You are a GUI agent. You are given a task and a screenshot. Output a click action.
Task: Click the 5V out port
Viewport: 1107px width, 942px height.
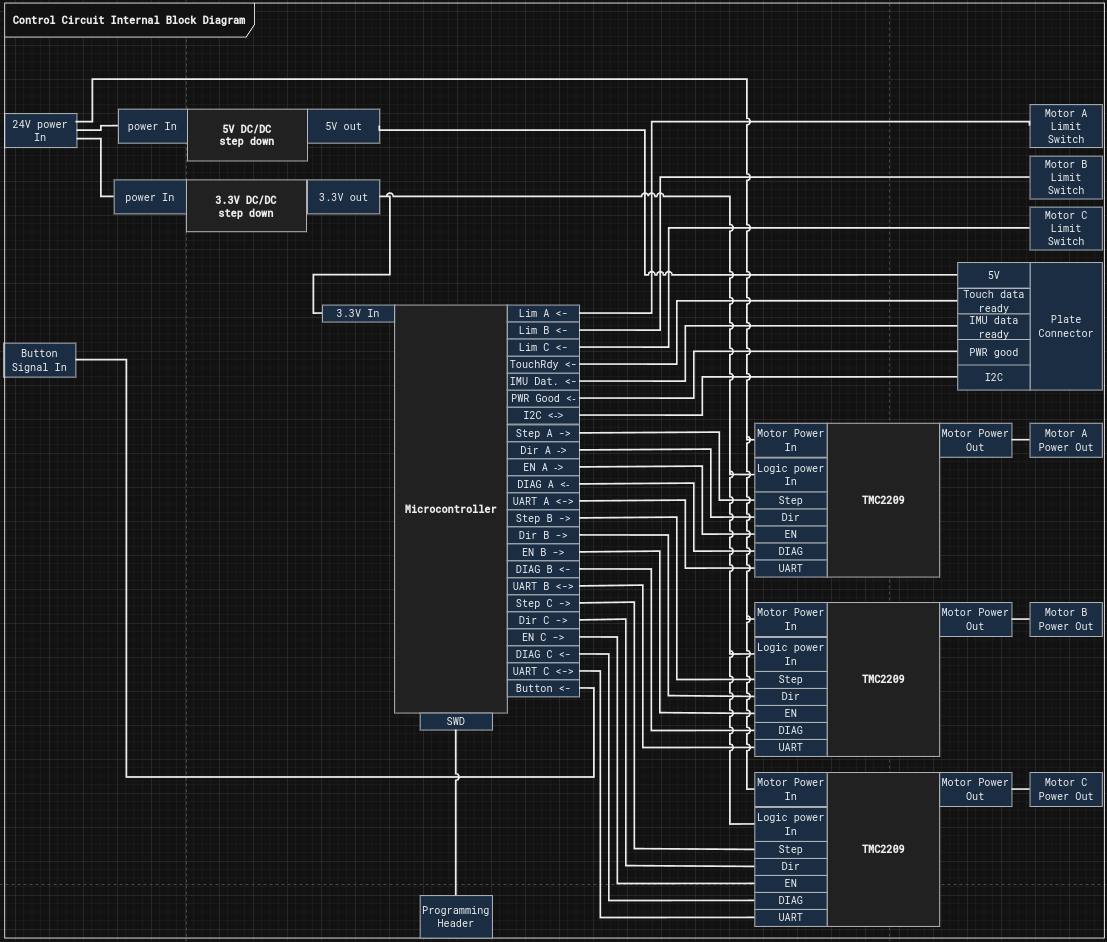[x=343, y=126]
